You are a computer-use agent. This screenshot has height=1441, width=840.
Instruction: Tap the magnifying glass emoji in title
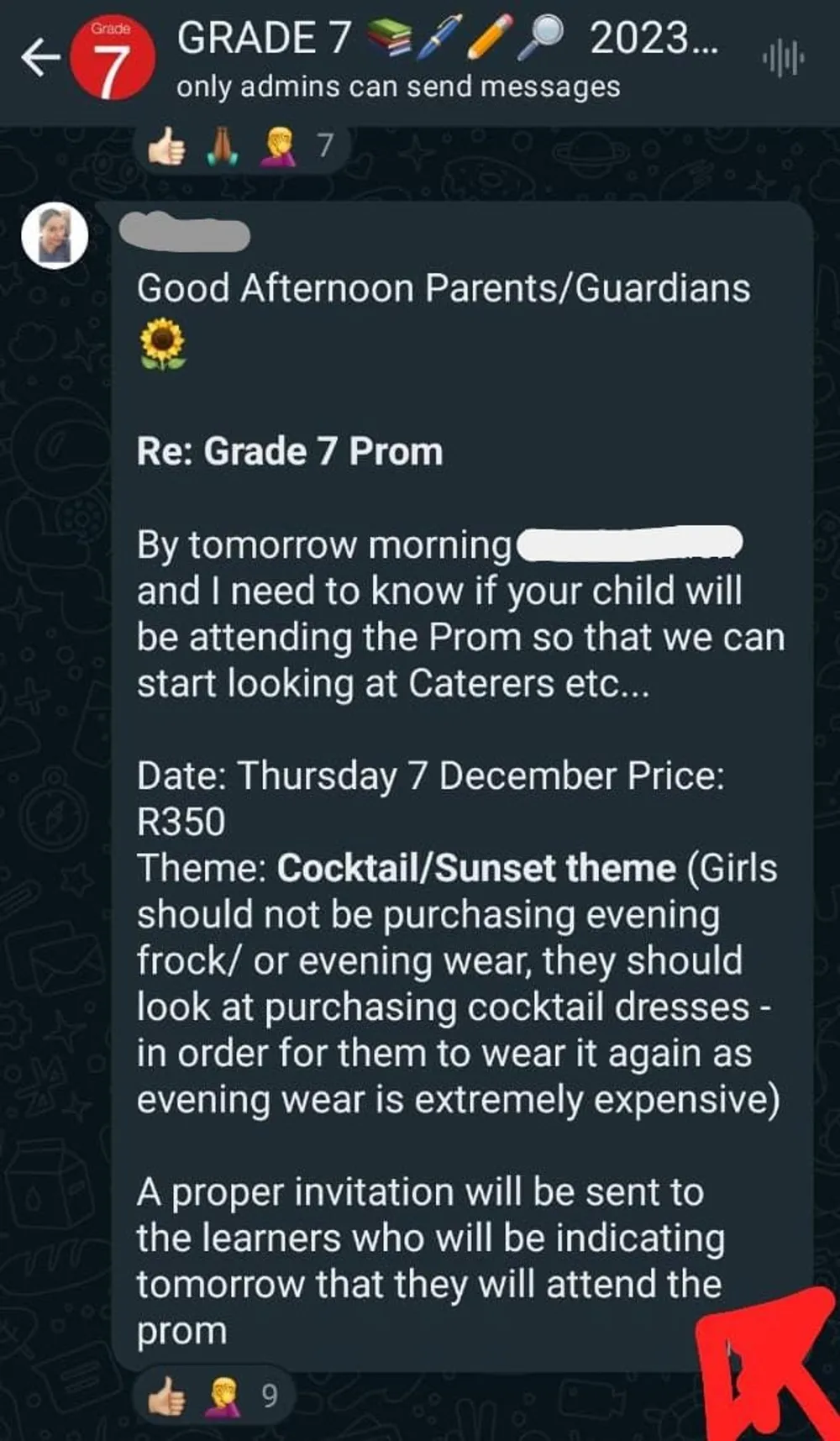[x=541, y=39]
